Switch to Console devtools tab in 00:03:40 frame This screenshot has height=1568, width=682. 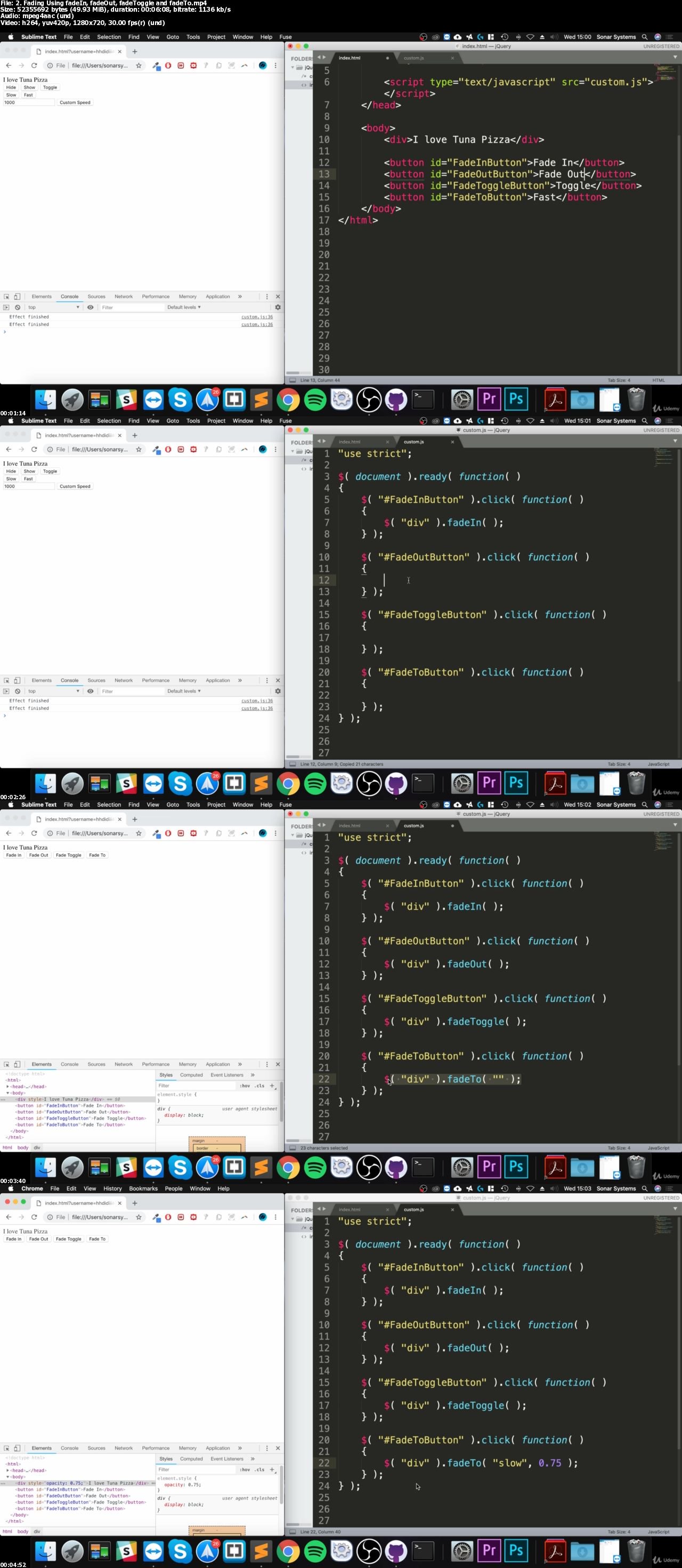tap(69, 1065)
